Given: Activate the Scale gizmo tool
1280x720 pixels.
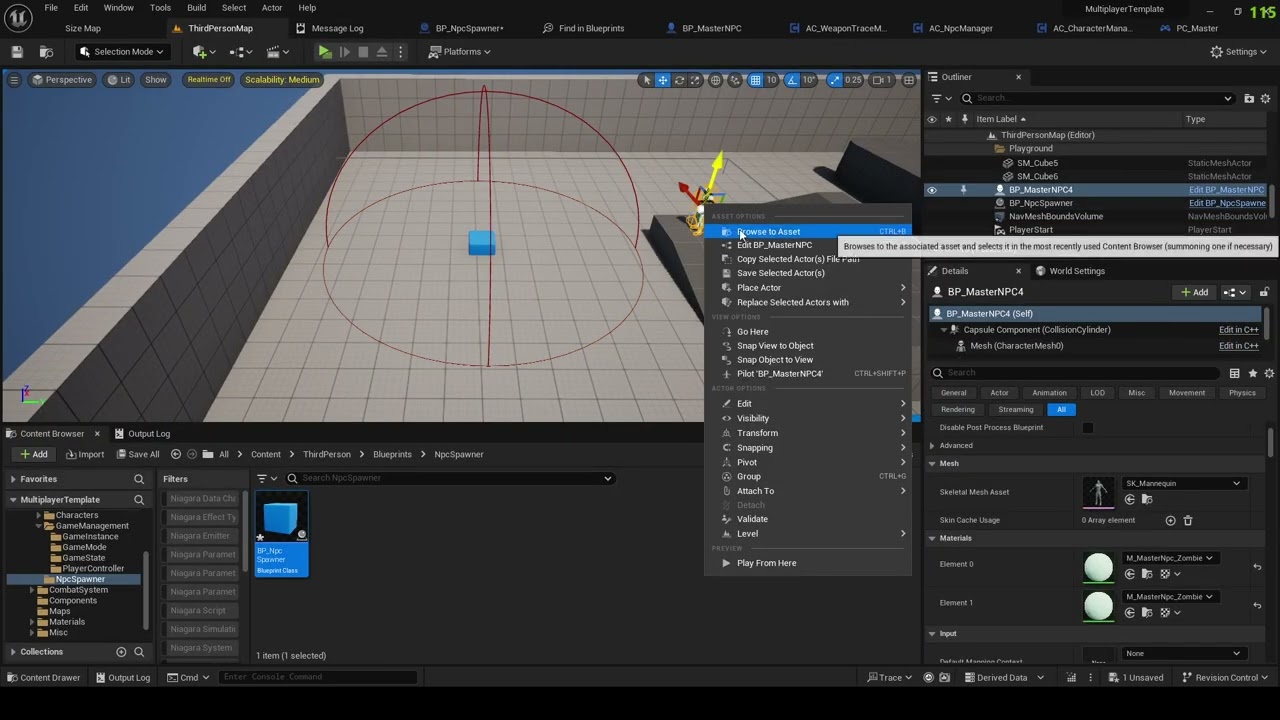Looking at the screenshot, I should (695, 80).
